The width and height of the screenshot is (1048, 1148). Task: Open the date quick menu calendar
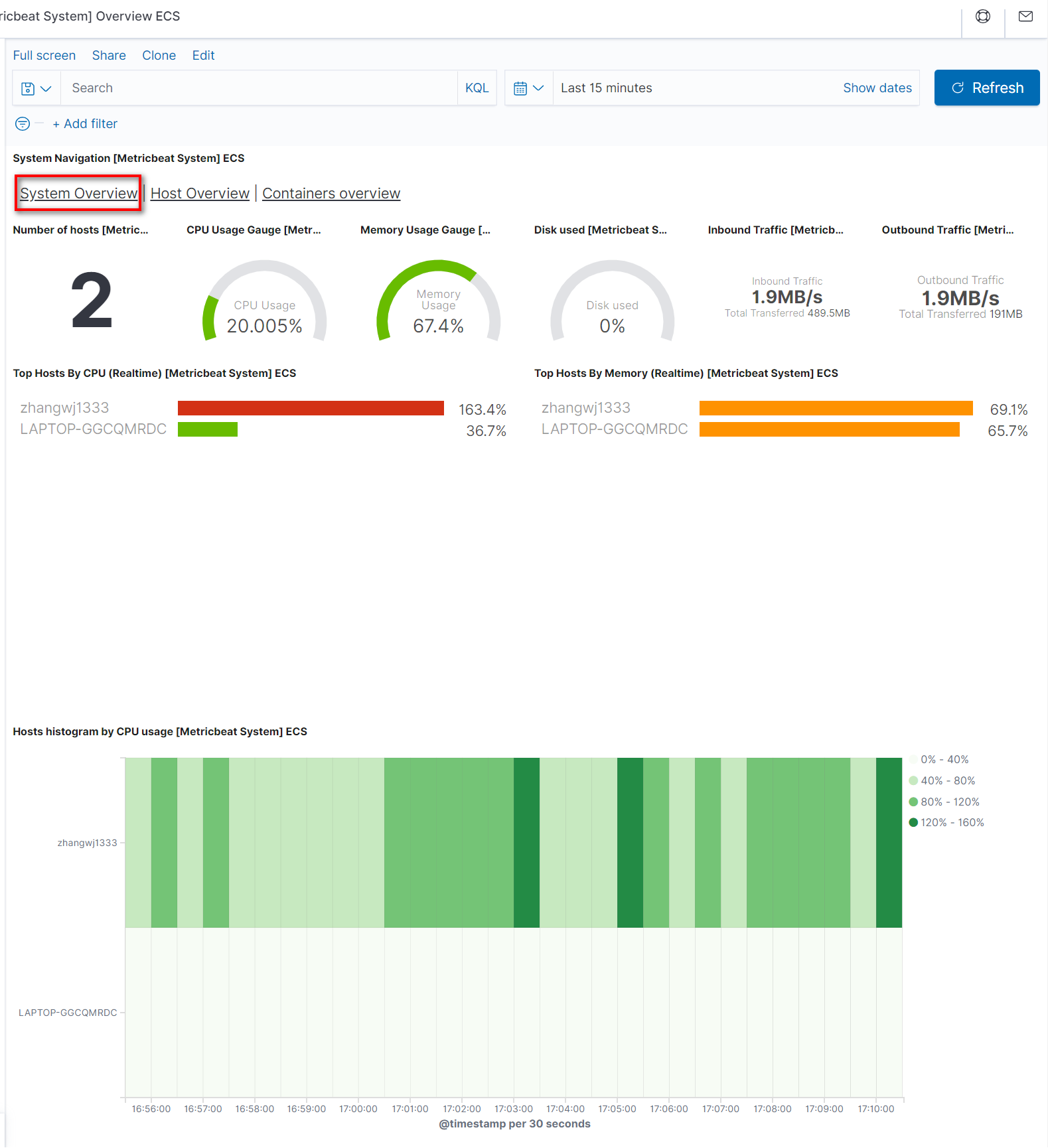[529, 88]
